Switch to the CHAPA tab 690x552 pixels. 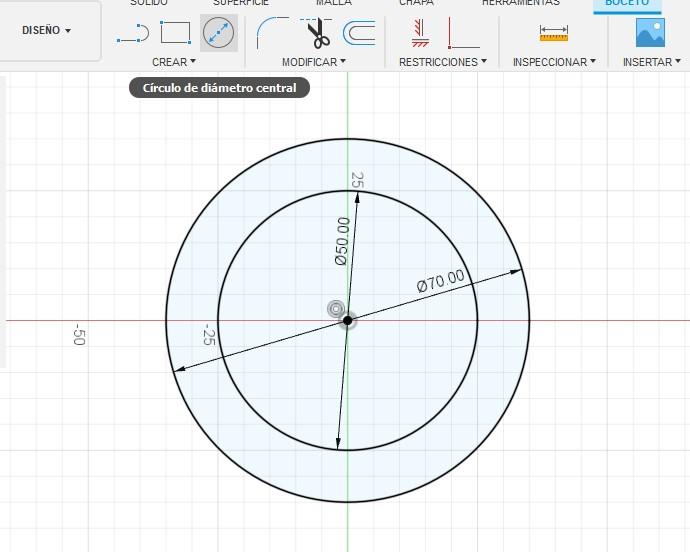pos(416,3)
